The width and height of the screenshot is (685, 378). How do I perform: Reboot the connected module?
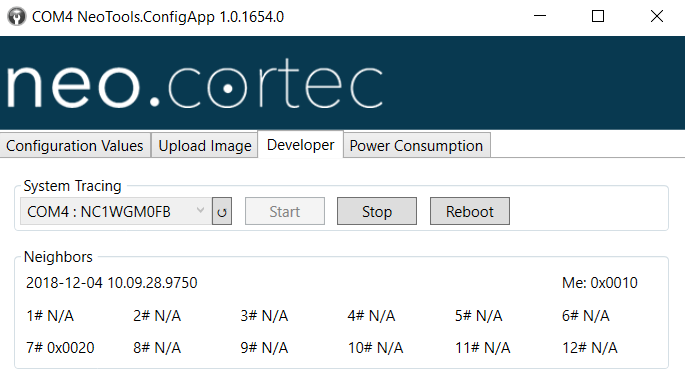pyautogui.click(x=470, y=212)
